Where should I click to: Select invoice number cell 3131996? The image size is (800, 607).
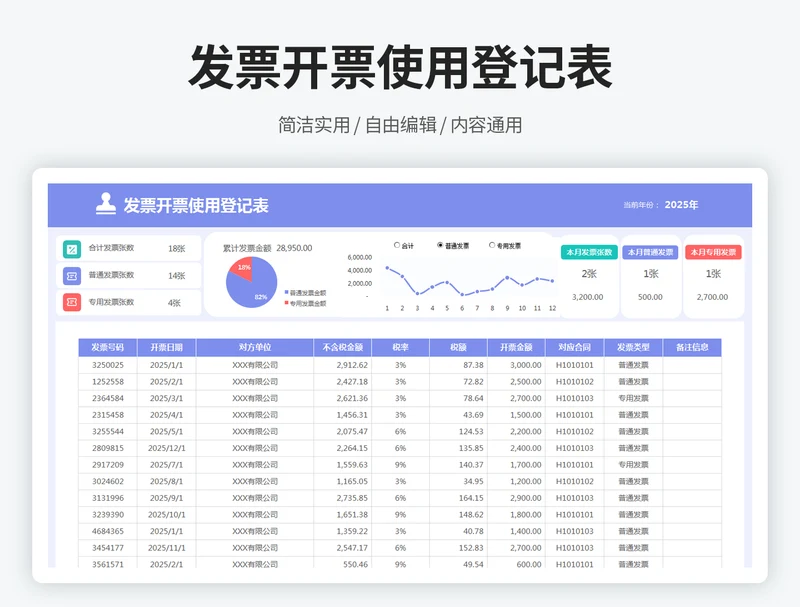tap(108, 498)
